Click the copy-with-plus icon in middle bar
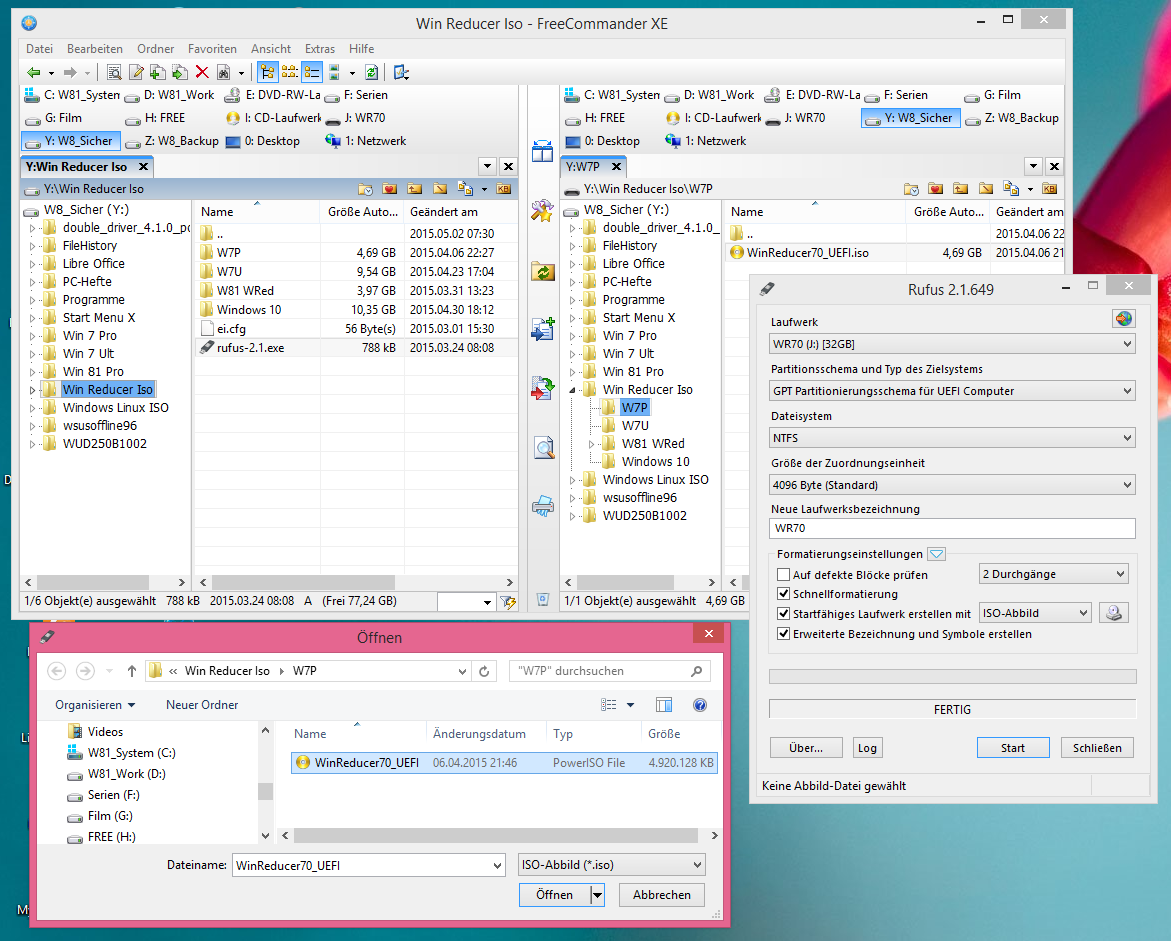 click(543, 328)
